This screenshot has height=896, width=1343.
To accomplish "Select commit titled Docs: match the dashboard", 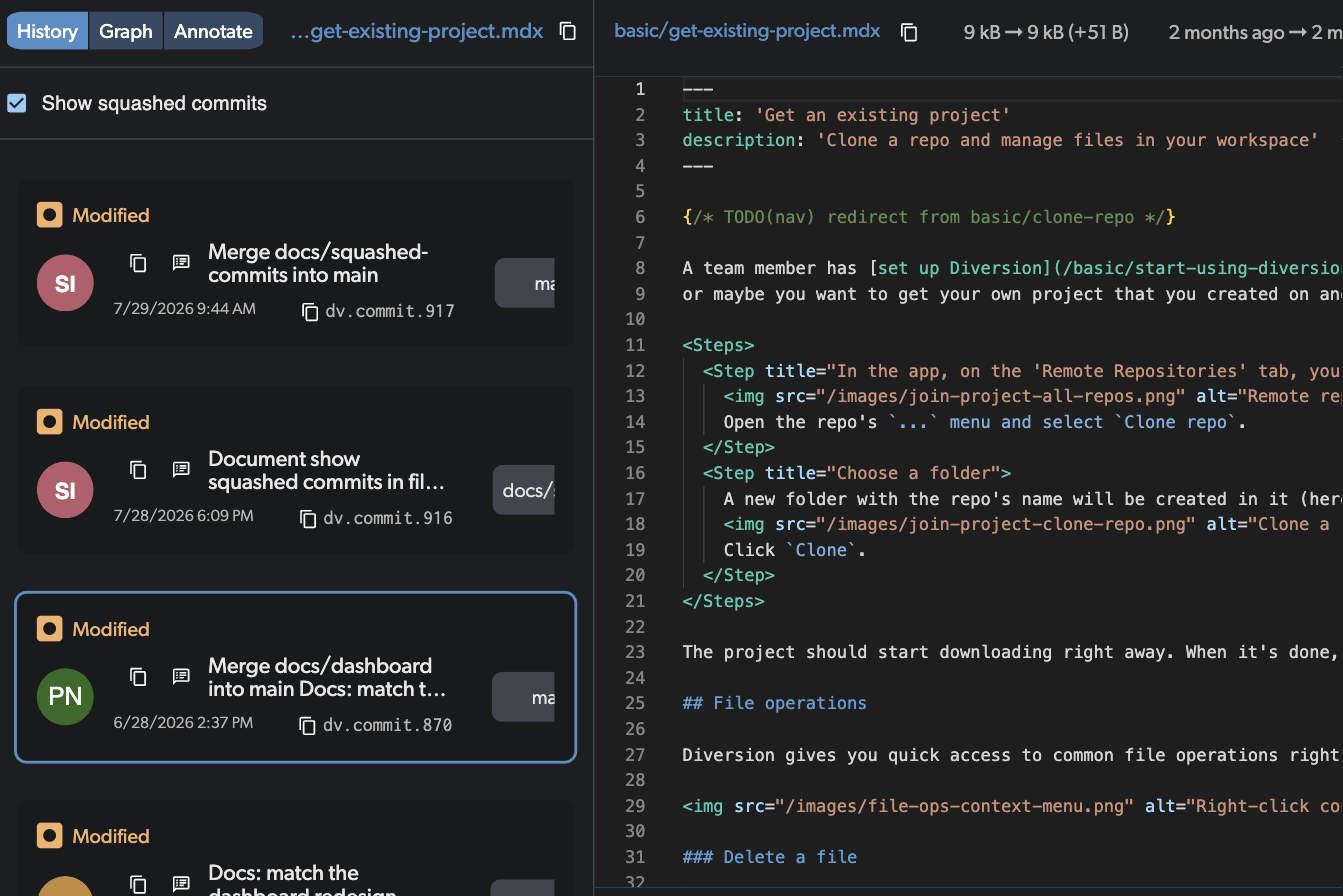I will (302, 880).
